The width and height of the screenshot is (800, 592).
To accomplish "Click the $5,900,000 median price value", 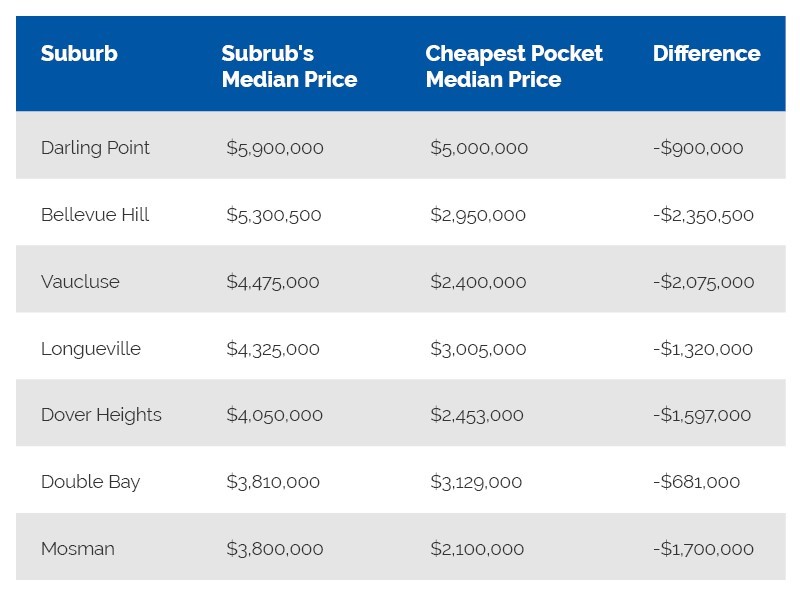I will point(275,148).
